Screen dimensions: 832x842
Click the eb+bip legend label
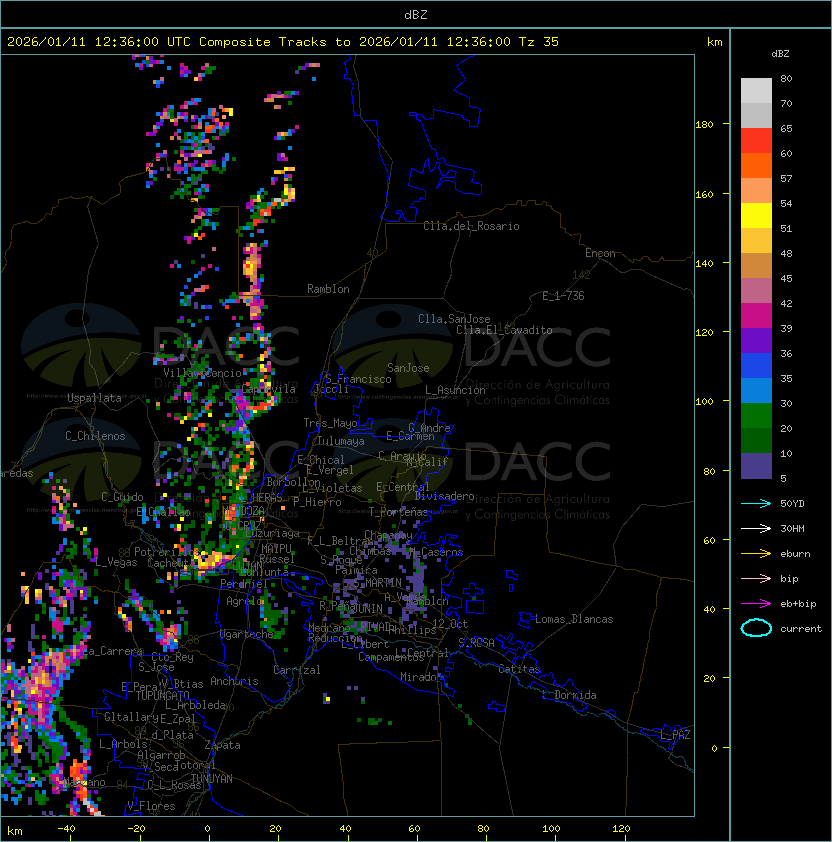pyautogui.click(x=798, y=604)
